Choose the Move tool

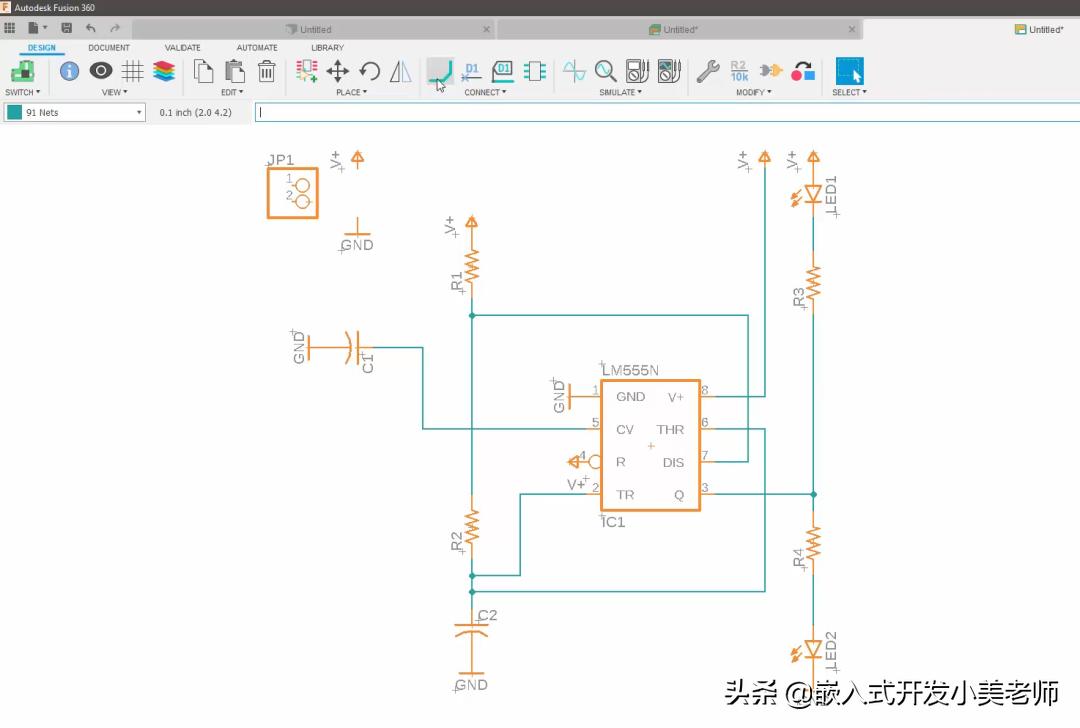[x=338, y=71]
